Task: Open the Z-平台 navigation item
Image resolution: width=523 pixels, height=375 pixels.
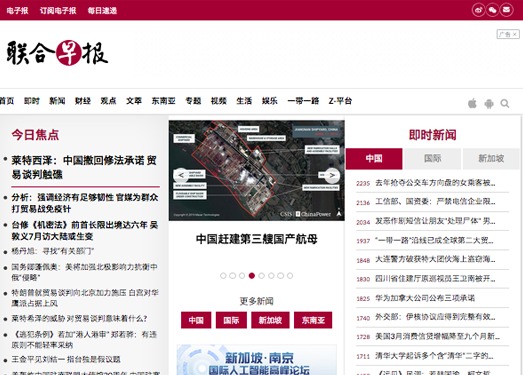Action: tap(340, 101)
